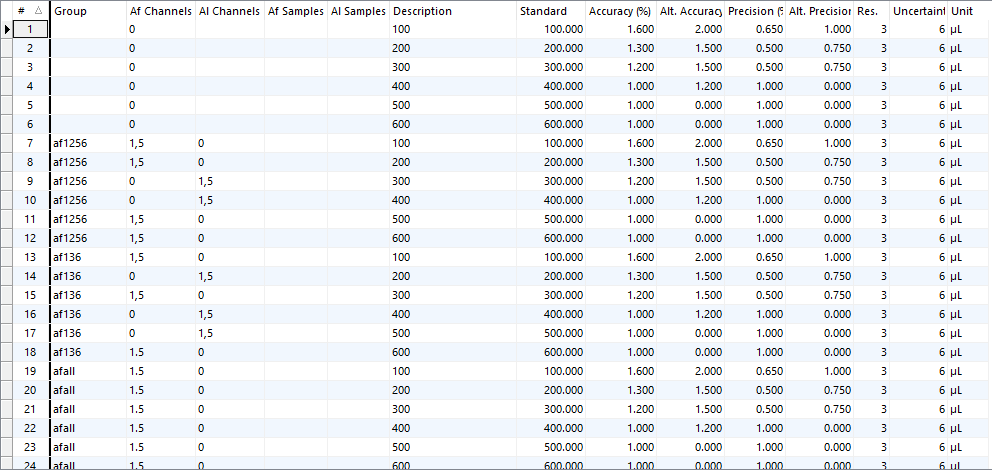Click the empty Af Samples cell in row 5
992x470 pixels.
pos(295,105)
